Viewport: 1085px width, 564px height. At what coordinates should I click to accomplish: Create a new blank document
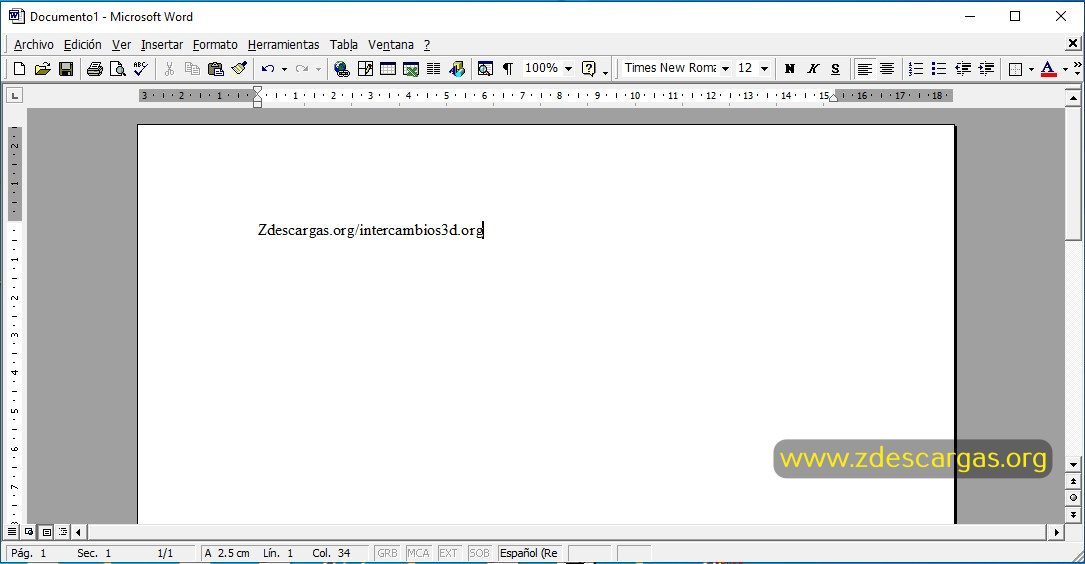[x=19, y=69]
